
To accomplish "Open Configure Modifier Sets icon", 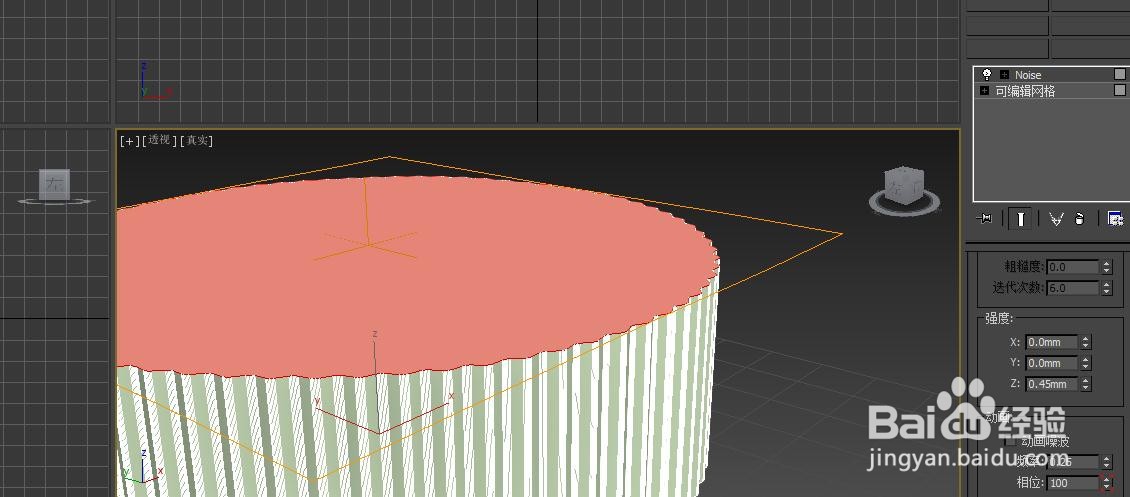I will click(1115, 219).
